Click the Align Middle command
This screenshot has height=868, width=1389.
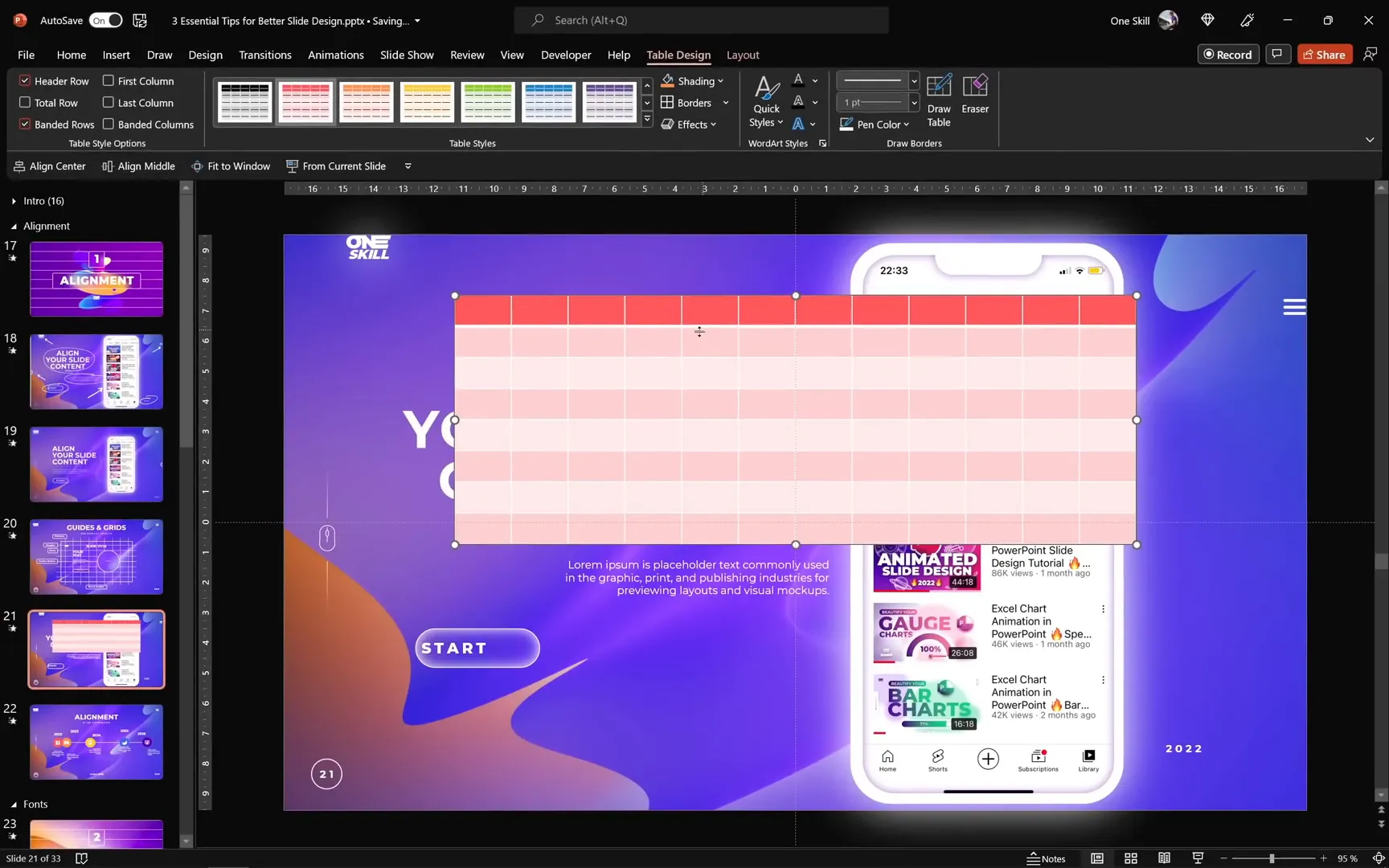[138, 166]
